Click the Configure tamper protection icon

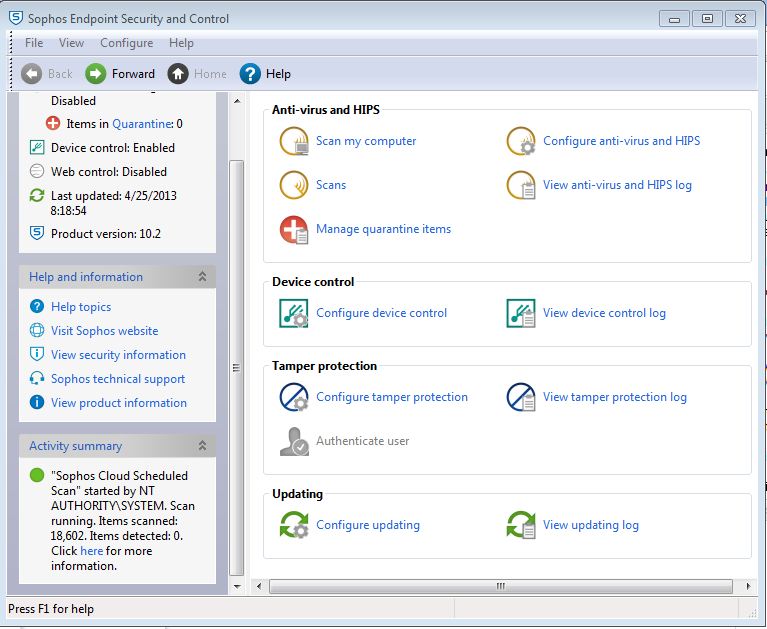click(293, 397)
